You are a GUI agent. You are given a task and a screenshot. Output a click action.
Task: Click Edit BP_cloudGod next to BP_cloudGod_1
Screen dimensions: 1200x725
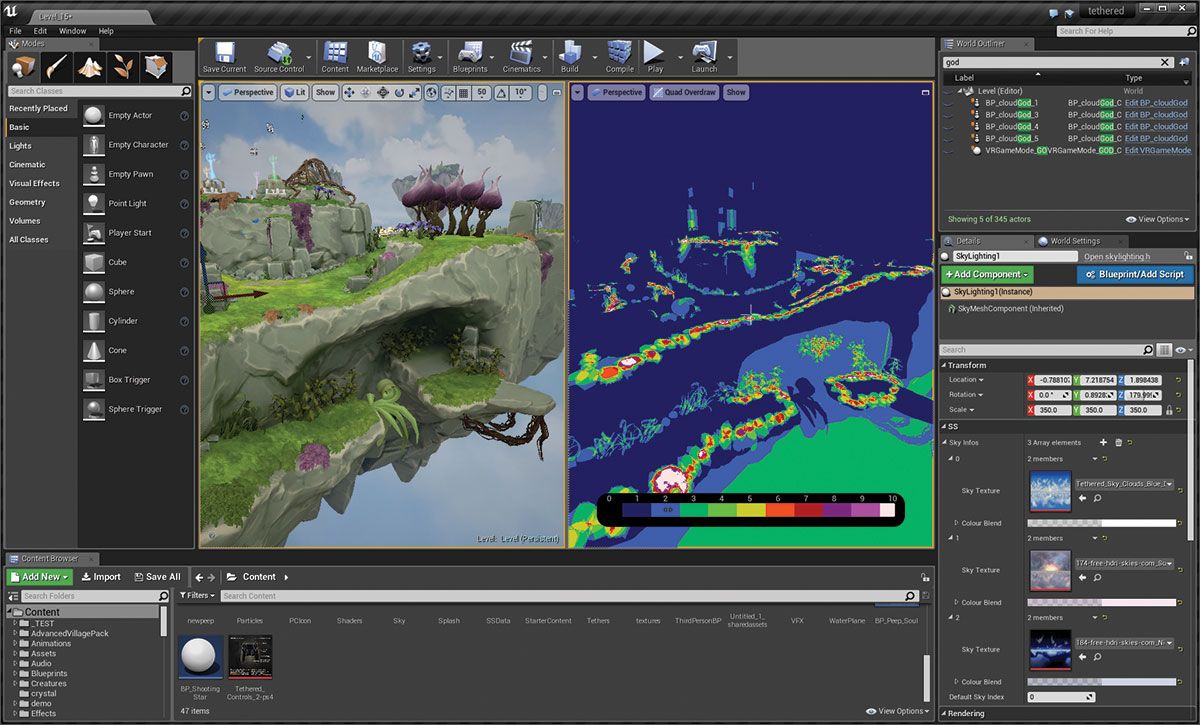(x=1159, y=101)
